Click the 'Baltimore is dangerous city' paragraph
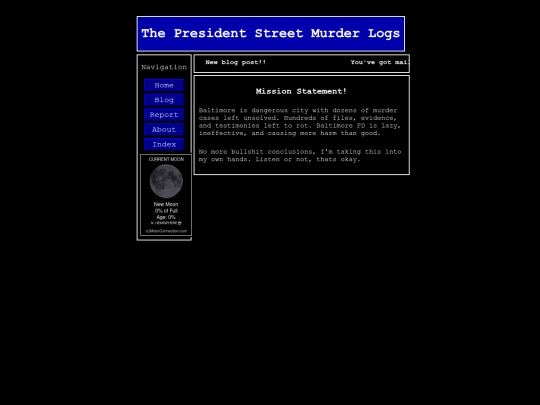Image resolution: width=540 pixels, height=405 pixels. coord(300,122)
